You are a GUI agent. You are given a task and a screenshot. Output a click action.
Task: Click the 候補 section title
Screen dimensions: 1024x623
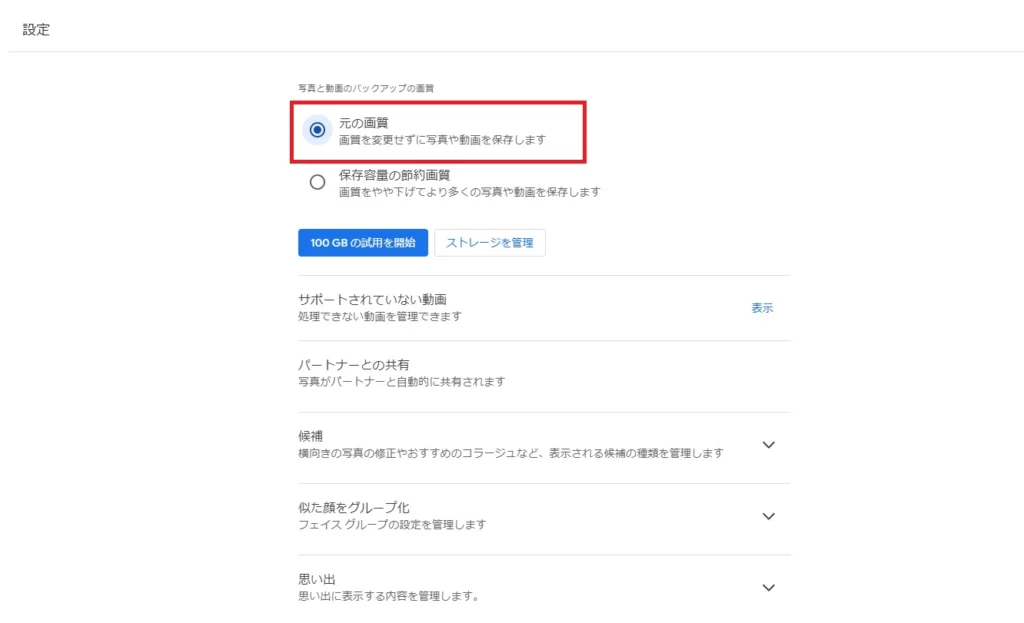click(311, 436)
